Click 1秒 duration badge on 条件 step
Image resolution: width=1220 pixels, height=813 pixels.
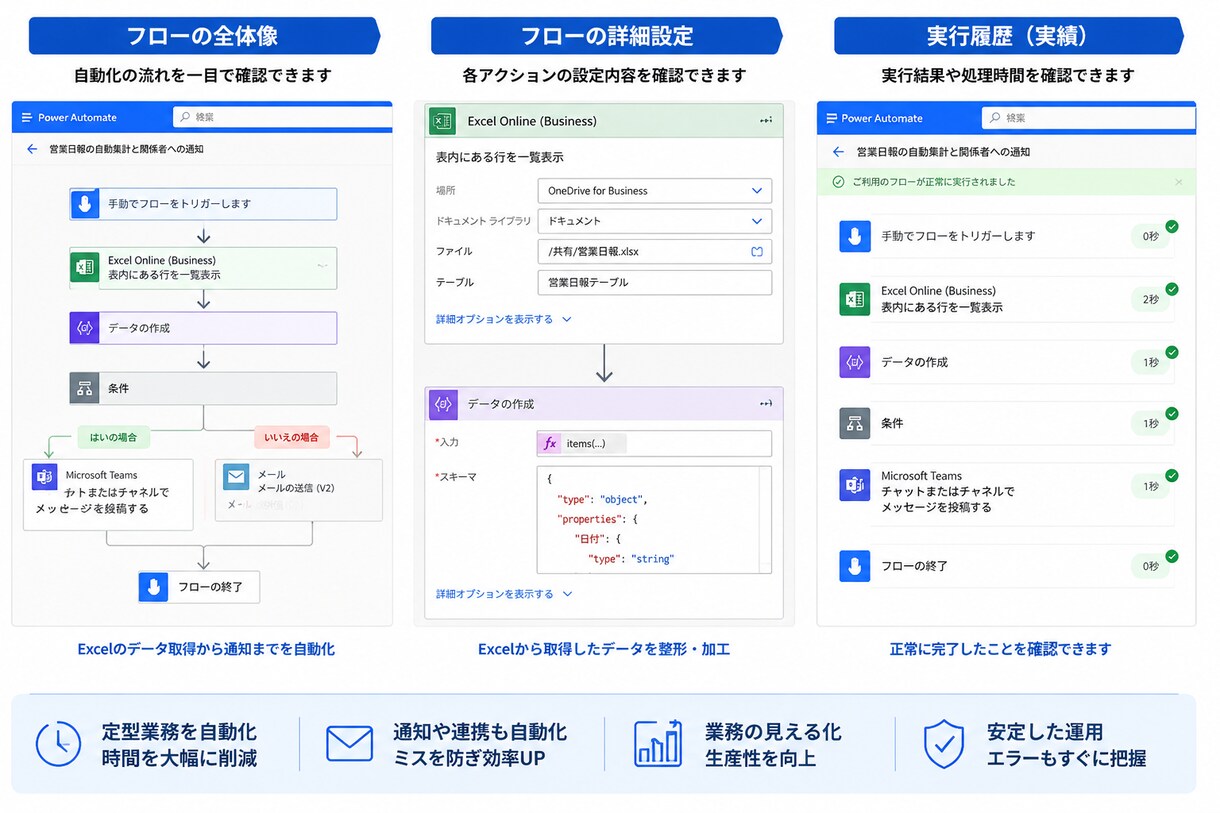1151,424
